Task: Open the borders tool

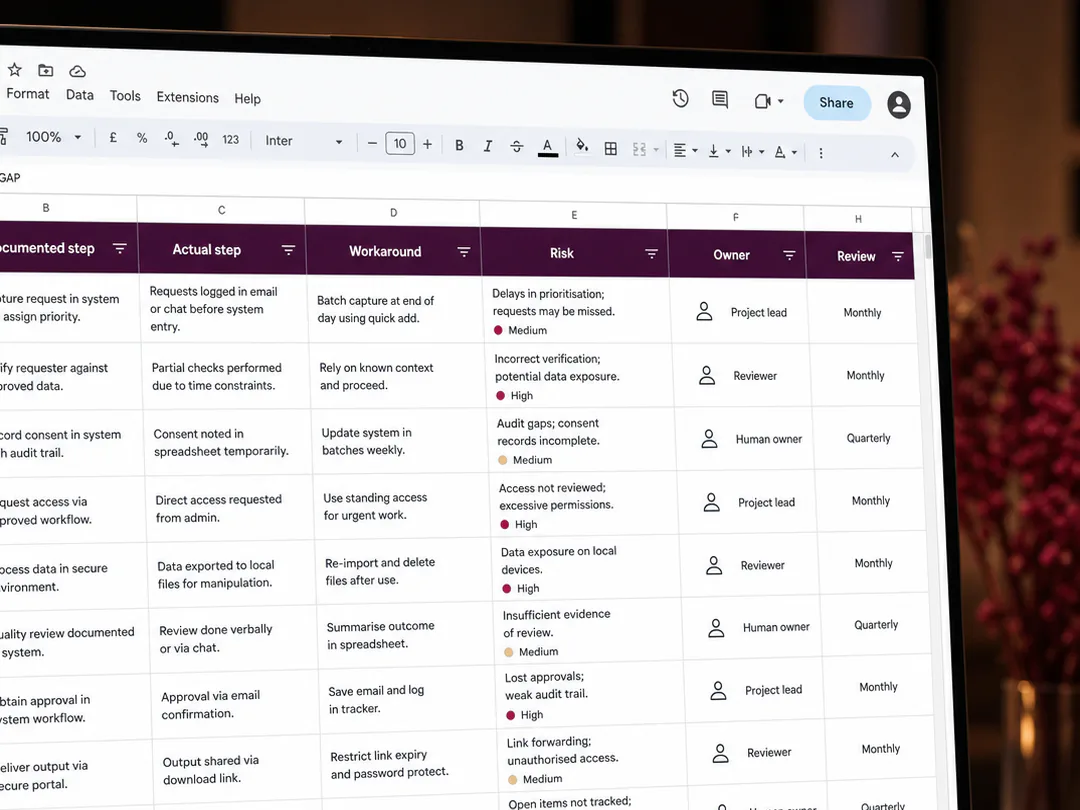Action: point(610,149)
